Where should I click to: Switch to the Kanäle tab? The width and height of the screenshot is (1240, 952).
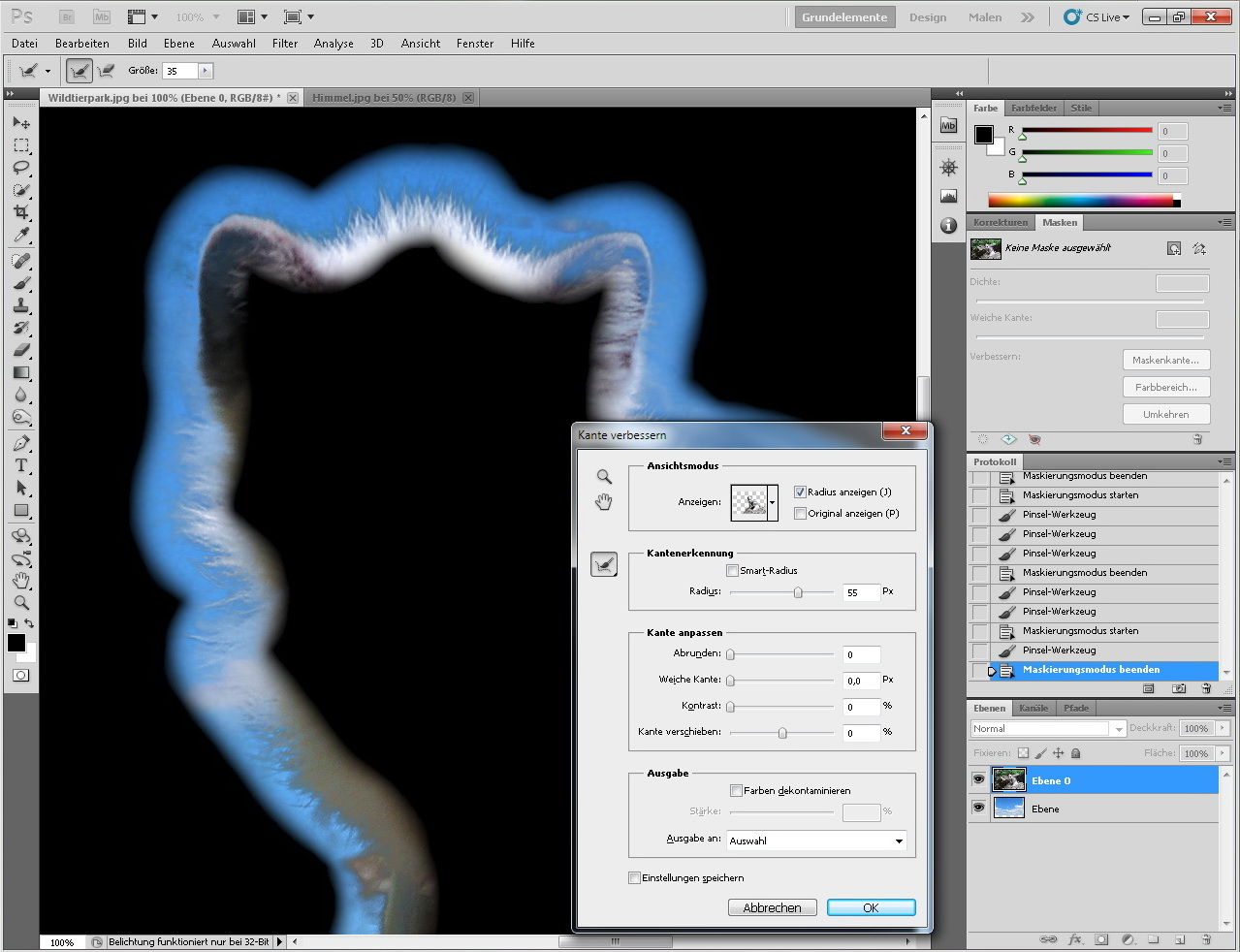coord(1033,709)
